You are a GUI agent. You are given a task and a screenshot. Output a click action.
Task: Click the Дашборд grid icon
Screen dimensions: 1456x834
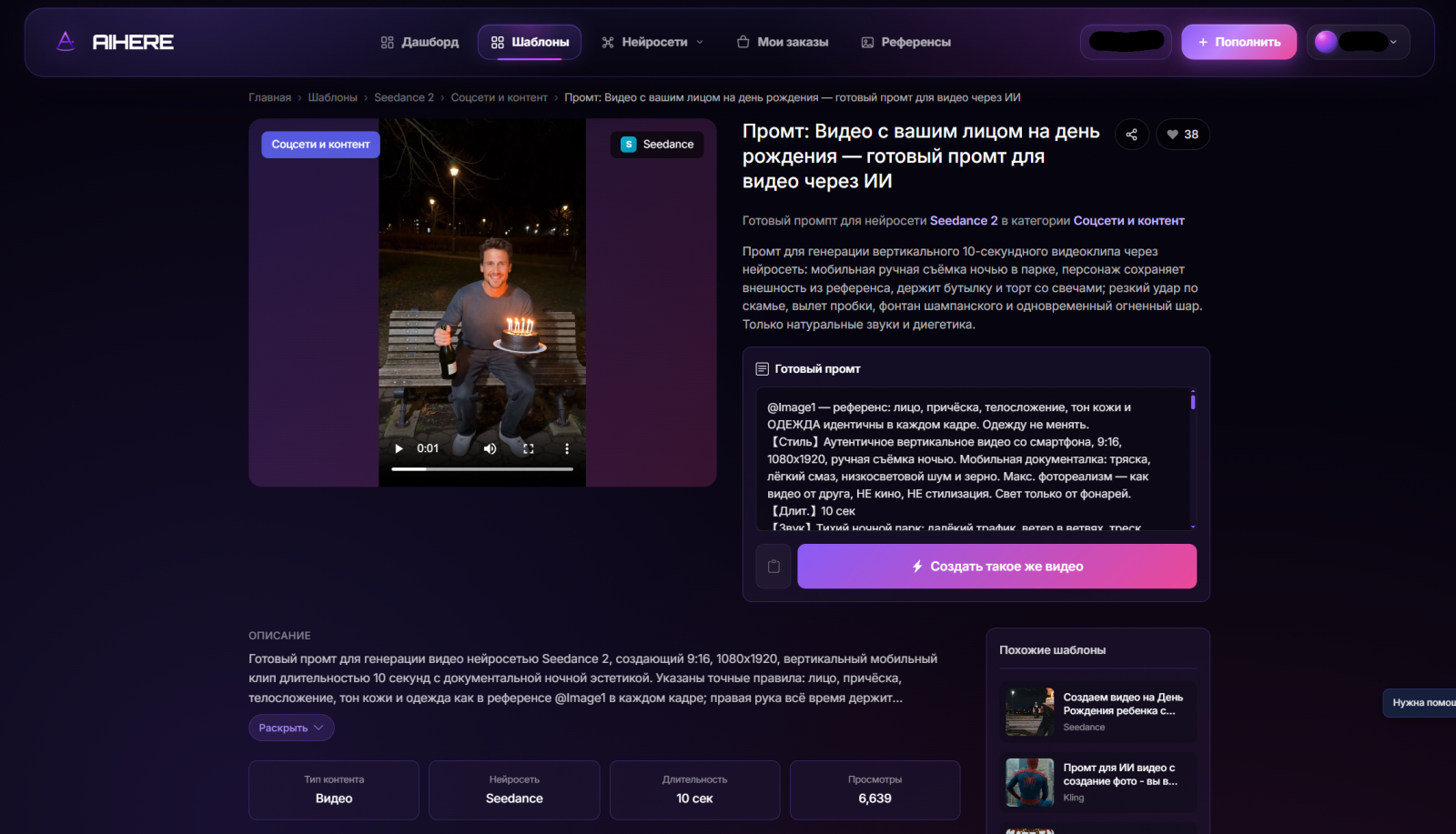(x=388, y=43)
